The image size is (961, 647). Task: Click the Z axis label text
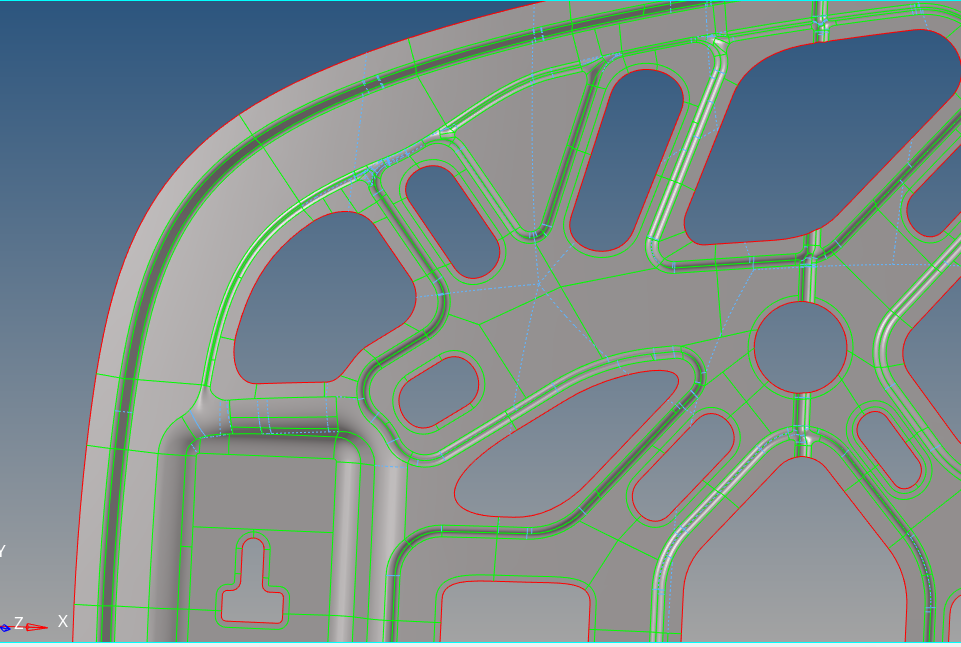19,622
